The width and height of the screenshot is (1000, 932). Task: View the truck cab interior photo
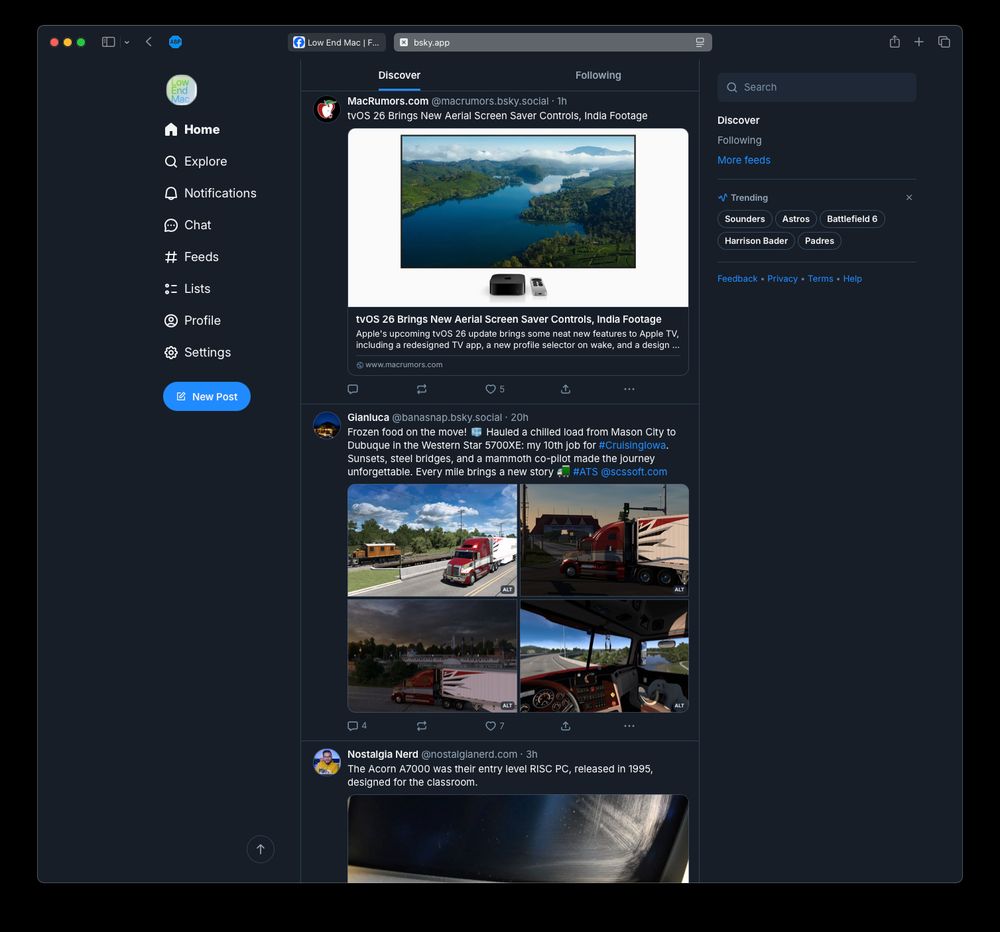point(605,656)
